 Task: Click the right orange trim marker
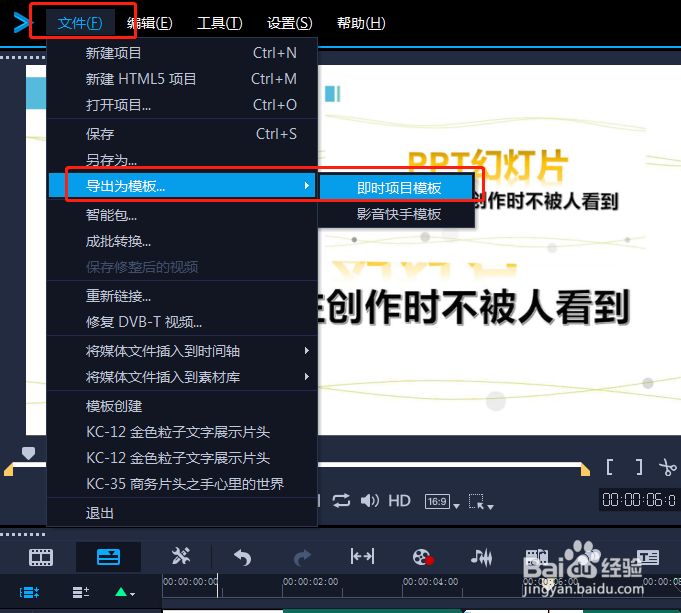pyautogui.click(x=585, y=470)
